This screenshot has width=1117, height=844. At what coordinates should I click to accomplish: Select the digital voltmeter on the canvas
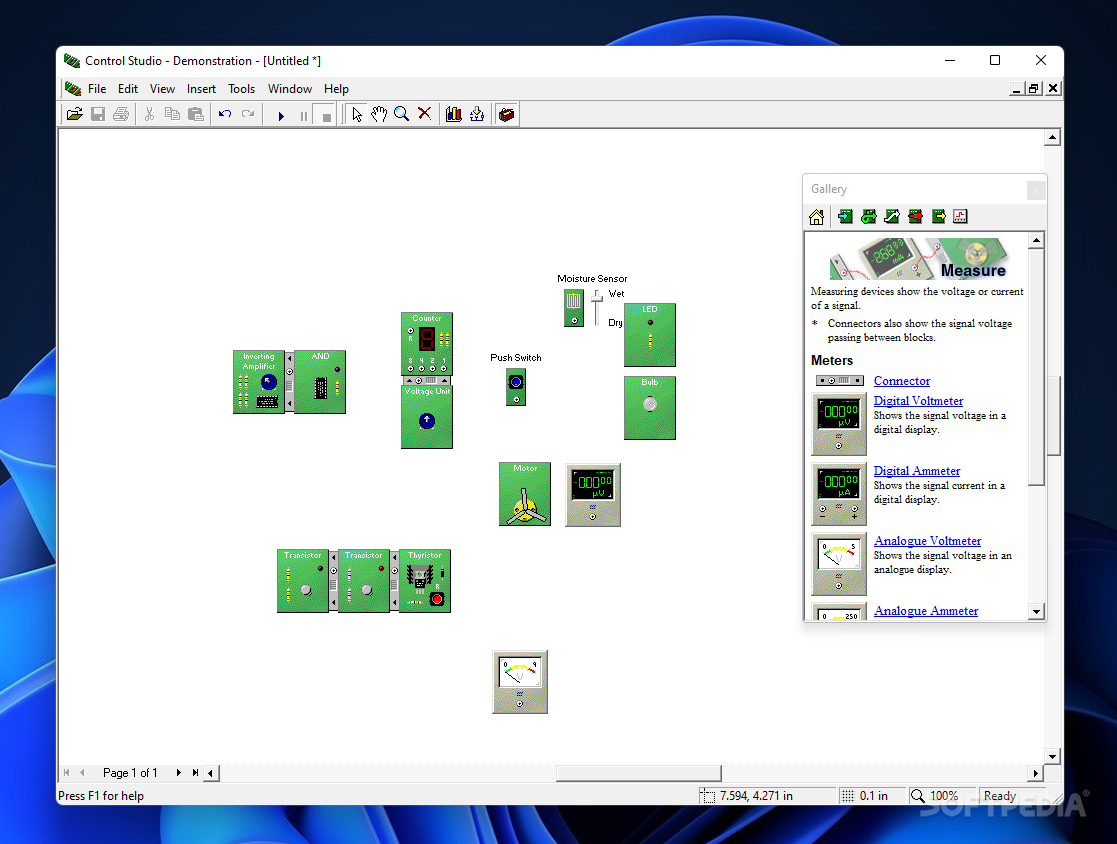tap(593, 495)
